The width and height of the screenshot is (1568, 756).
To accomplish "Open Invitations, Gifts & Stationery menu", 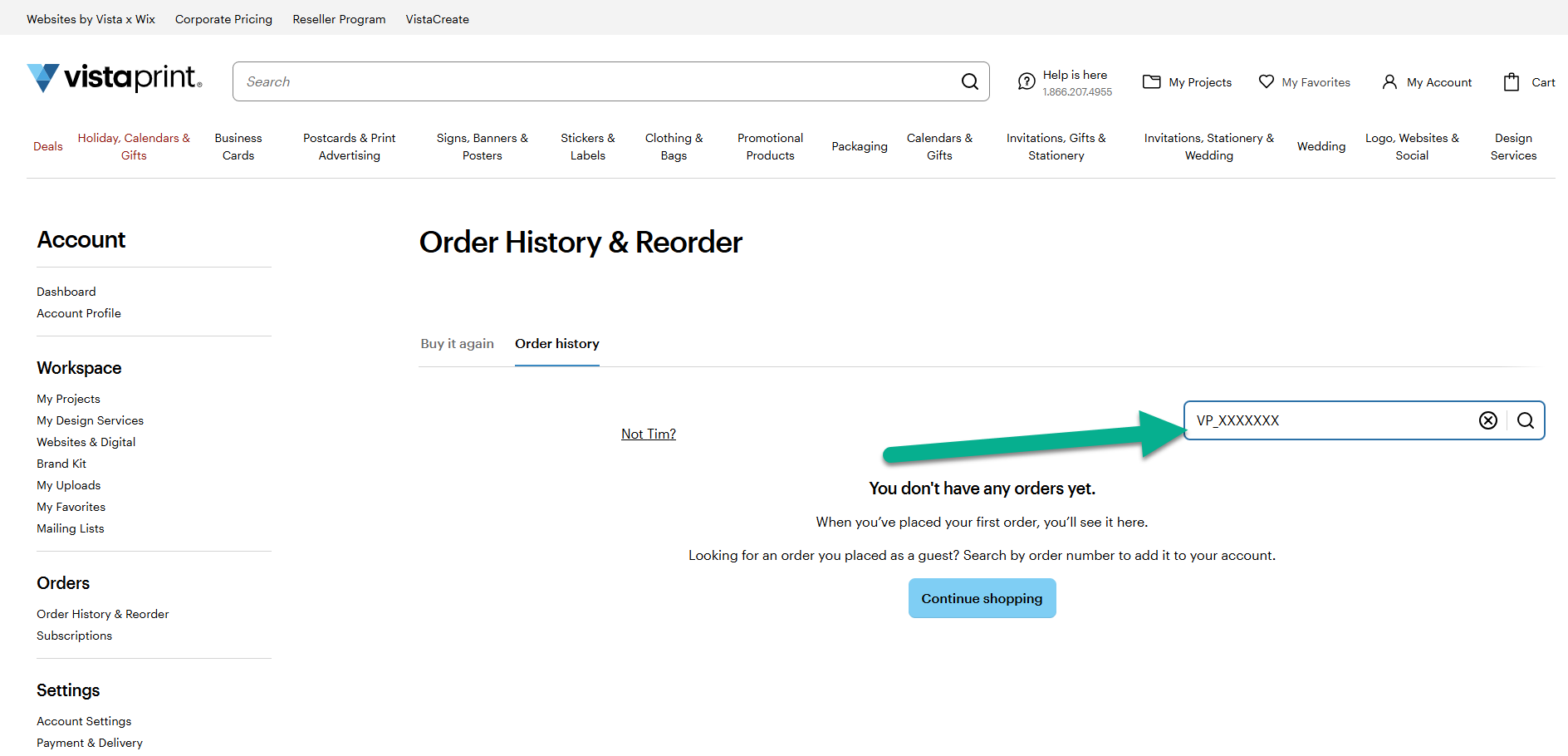I will (1056, 146).
